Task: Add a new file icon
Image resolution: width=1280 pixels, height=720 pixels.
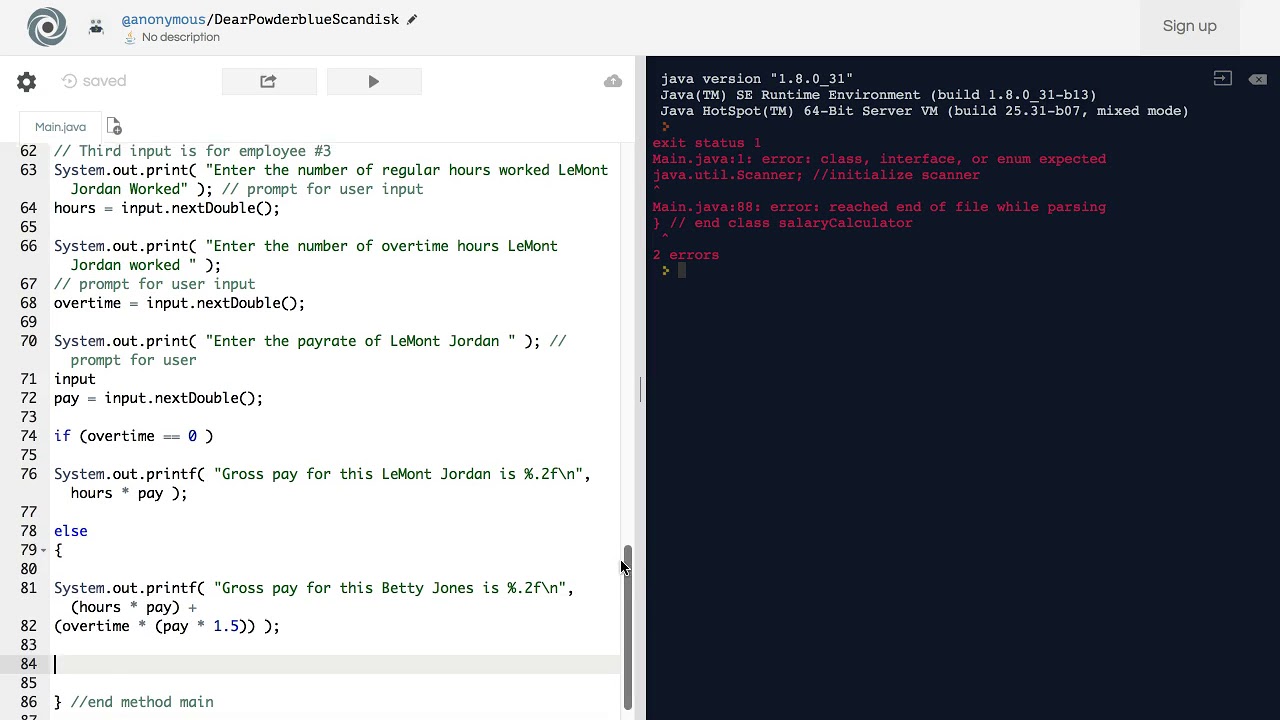Action: pyautogui.click(x=114, y=127)
